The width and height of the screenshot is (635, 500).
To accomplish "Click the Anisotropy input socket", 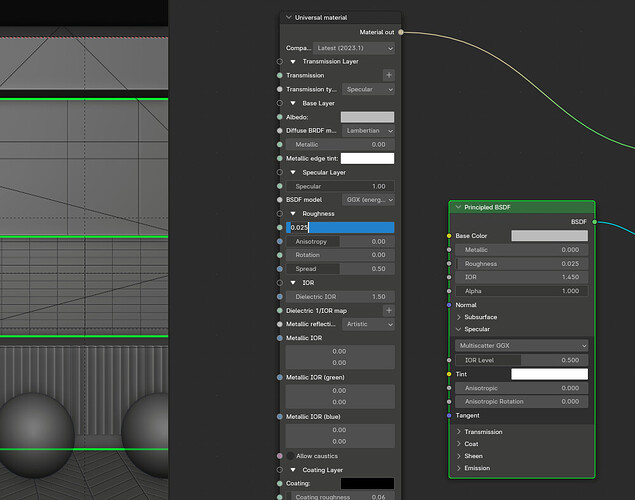I will (x=279, y=241).
